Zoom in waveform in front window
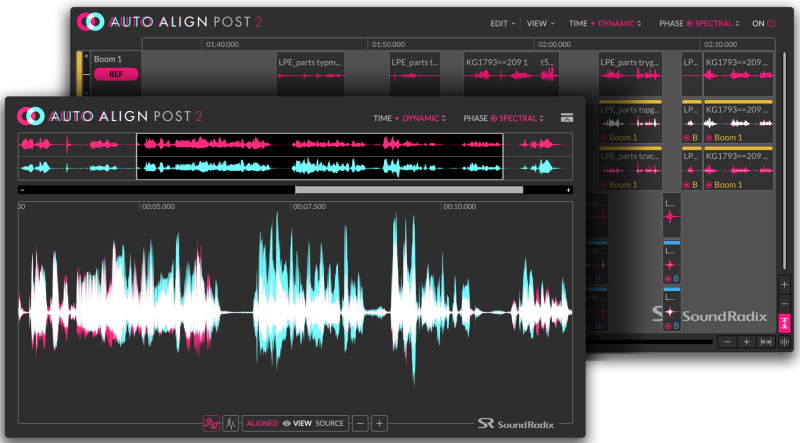The image size is (800, 443). tap(380, 423)
